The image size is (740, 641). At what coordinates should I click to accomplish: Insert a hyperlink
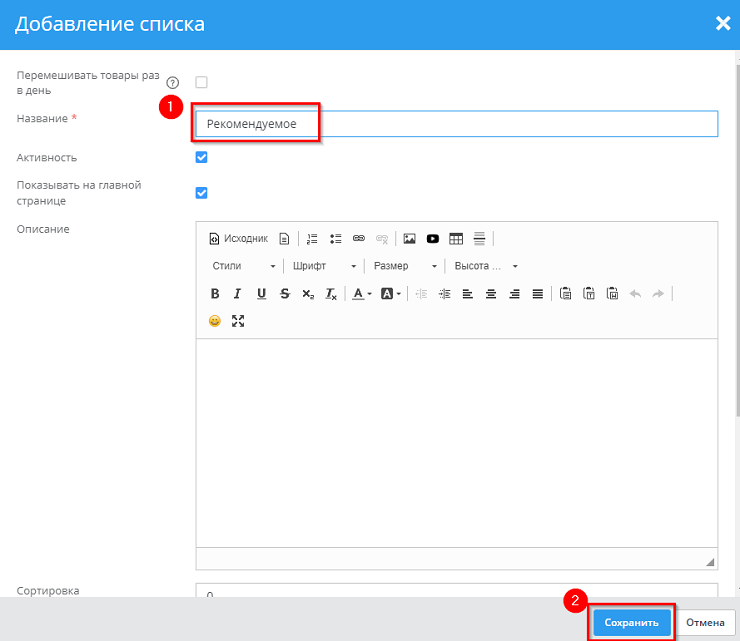click(x=359, y=239)
